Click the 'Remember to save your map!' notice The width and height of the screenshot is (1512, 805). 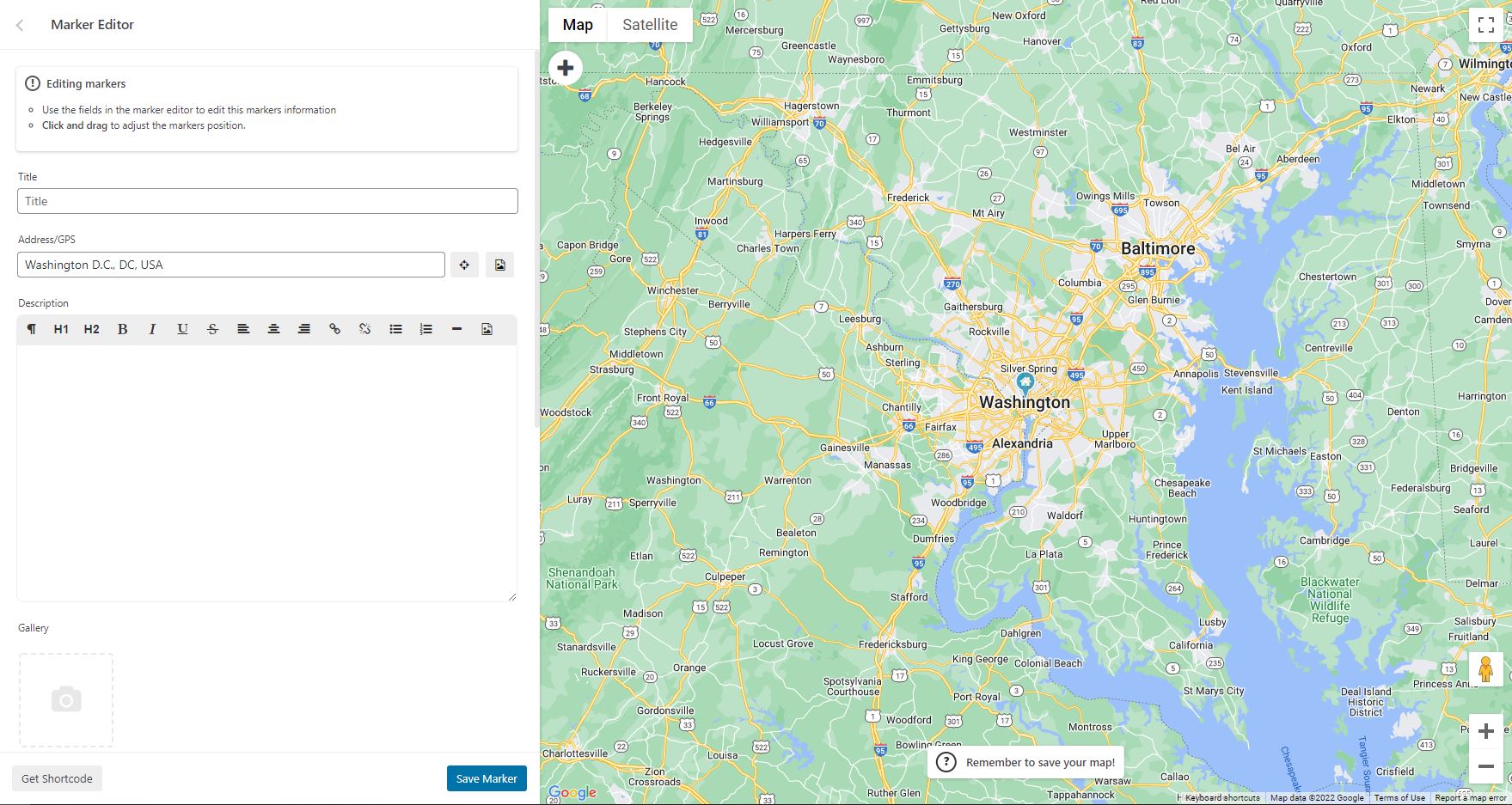coord(1025,762)
